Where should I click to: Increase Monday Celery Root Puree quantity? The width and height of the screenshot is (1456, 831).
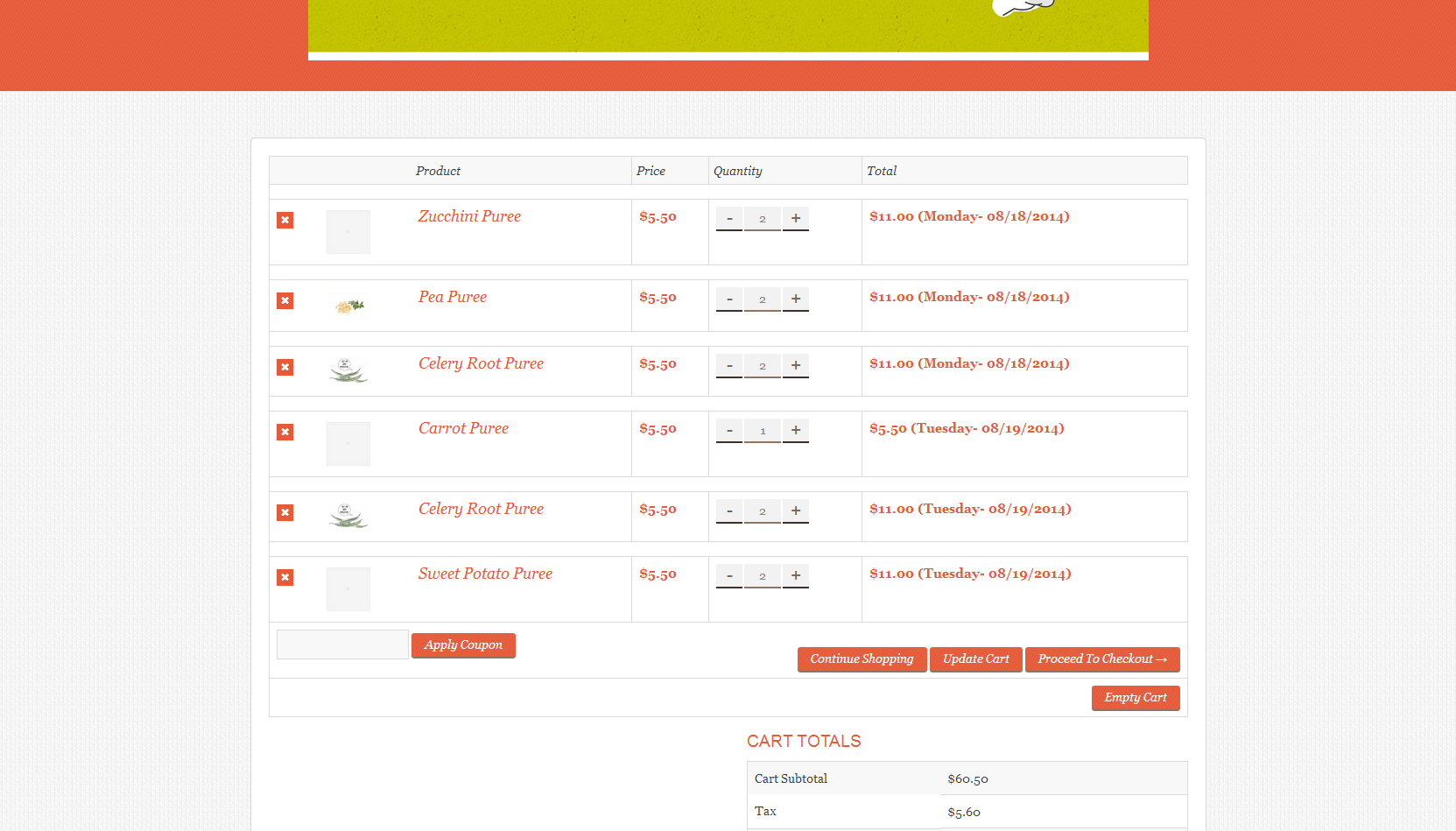pyautogui.click(x=796, y=366)
